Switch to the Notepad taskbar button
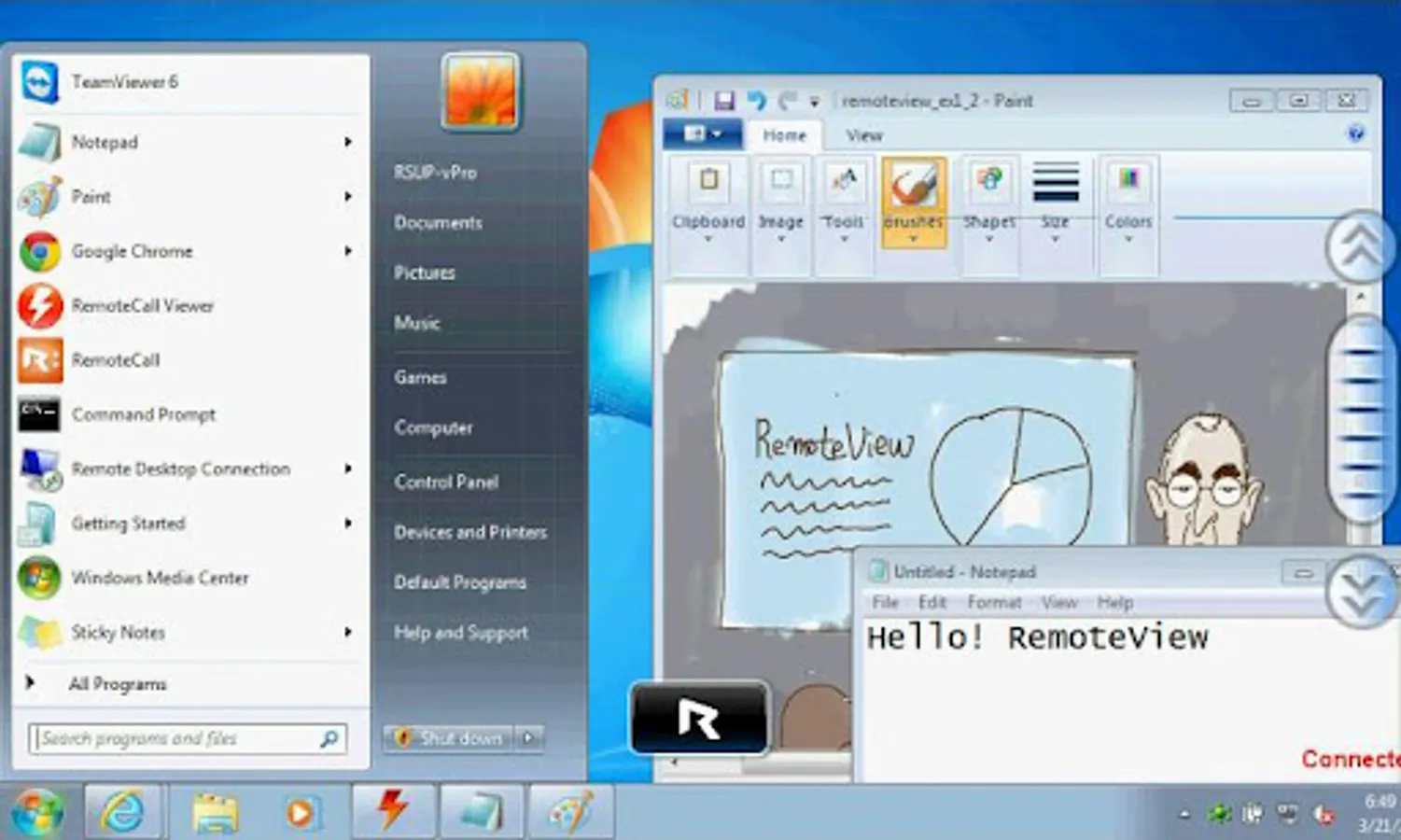Screen dimensions: 1401x840 pos(481,812)
